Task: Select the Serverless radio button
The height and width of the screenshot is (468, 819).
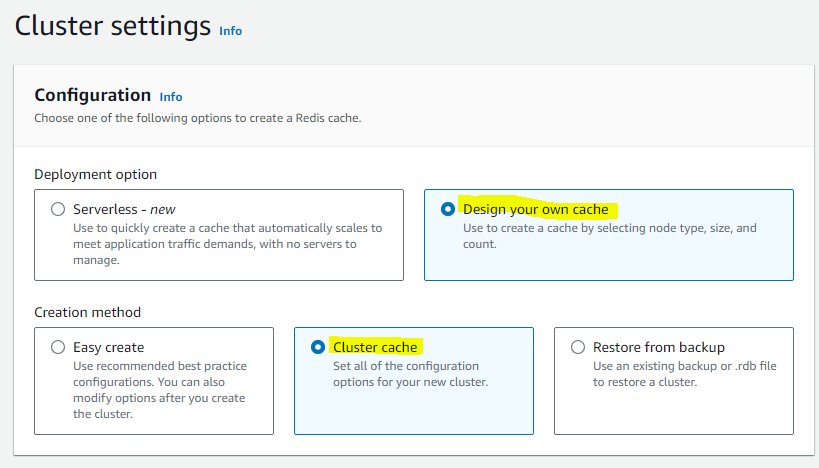Action: 58,209
